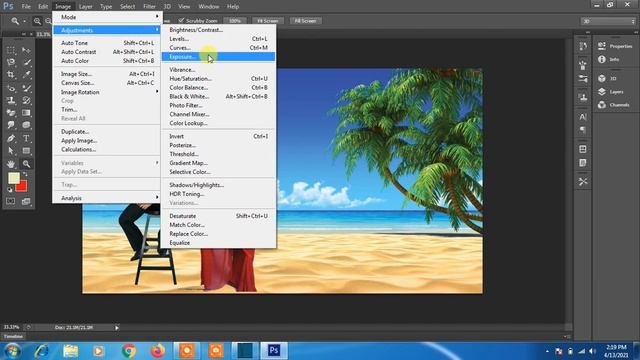Select the Horizontal Type tool
This screenshot has width=640, height=360.
[26, 138]
